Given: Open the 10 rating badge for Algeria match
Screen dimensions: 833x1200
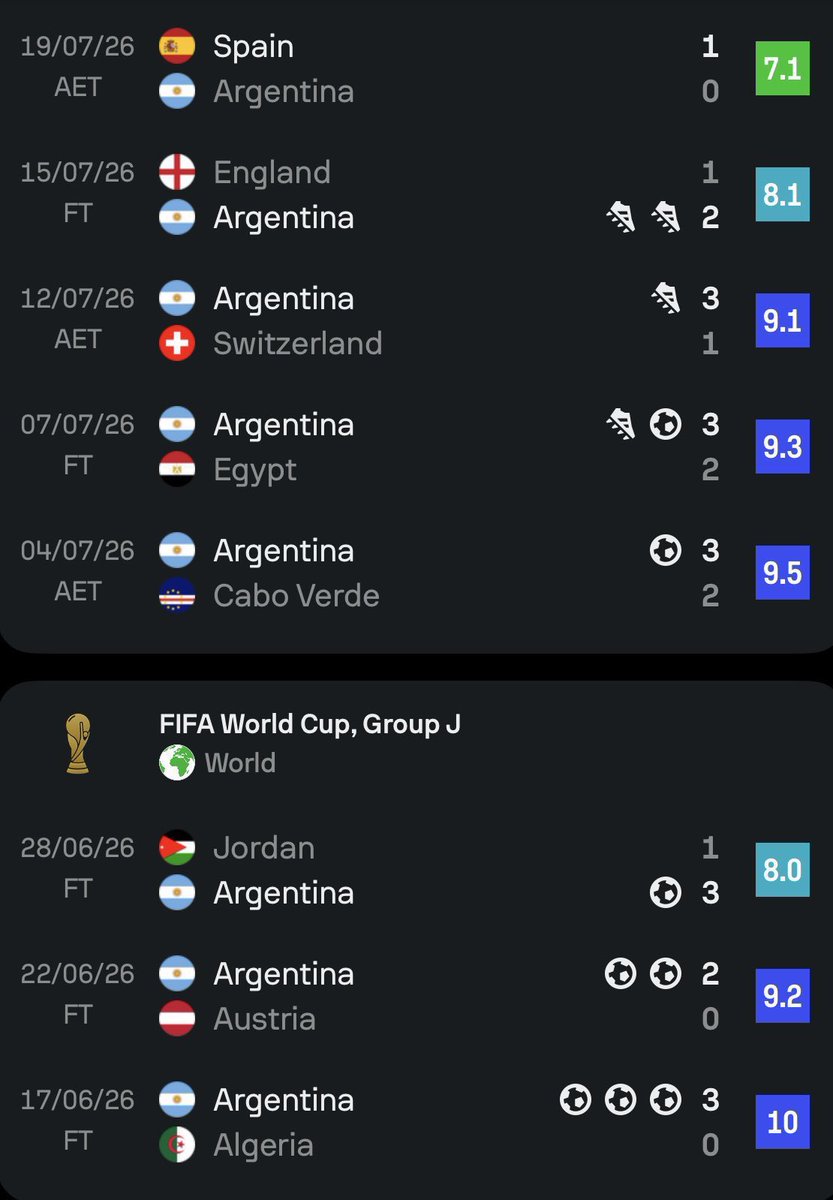Looking at the screenshot, I should click(782, 1122).
